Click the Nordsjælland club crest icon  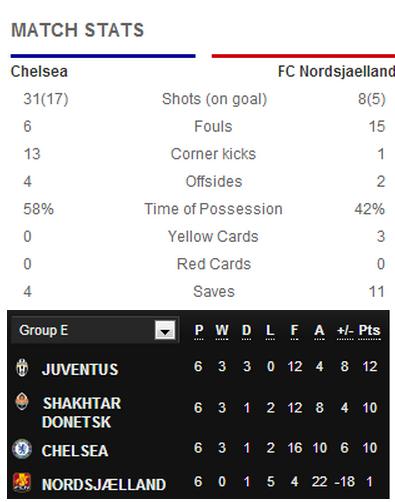(22, 482)
